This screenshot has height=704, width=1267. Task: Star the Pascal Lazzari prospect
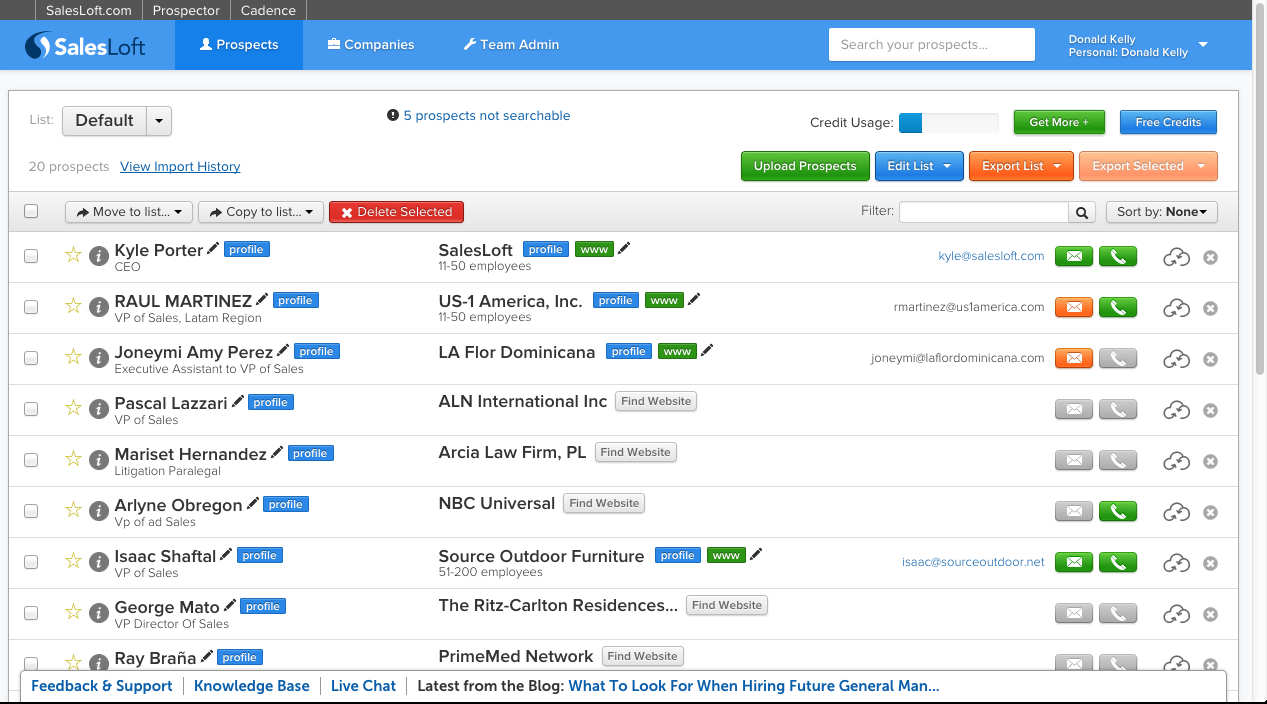pos(73,408)
